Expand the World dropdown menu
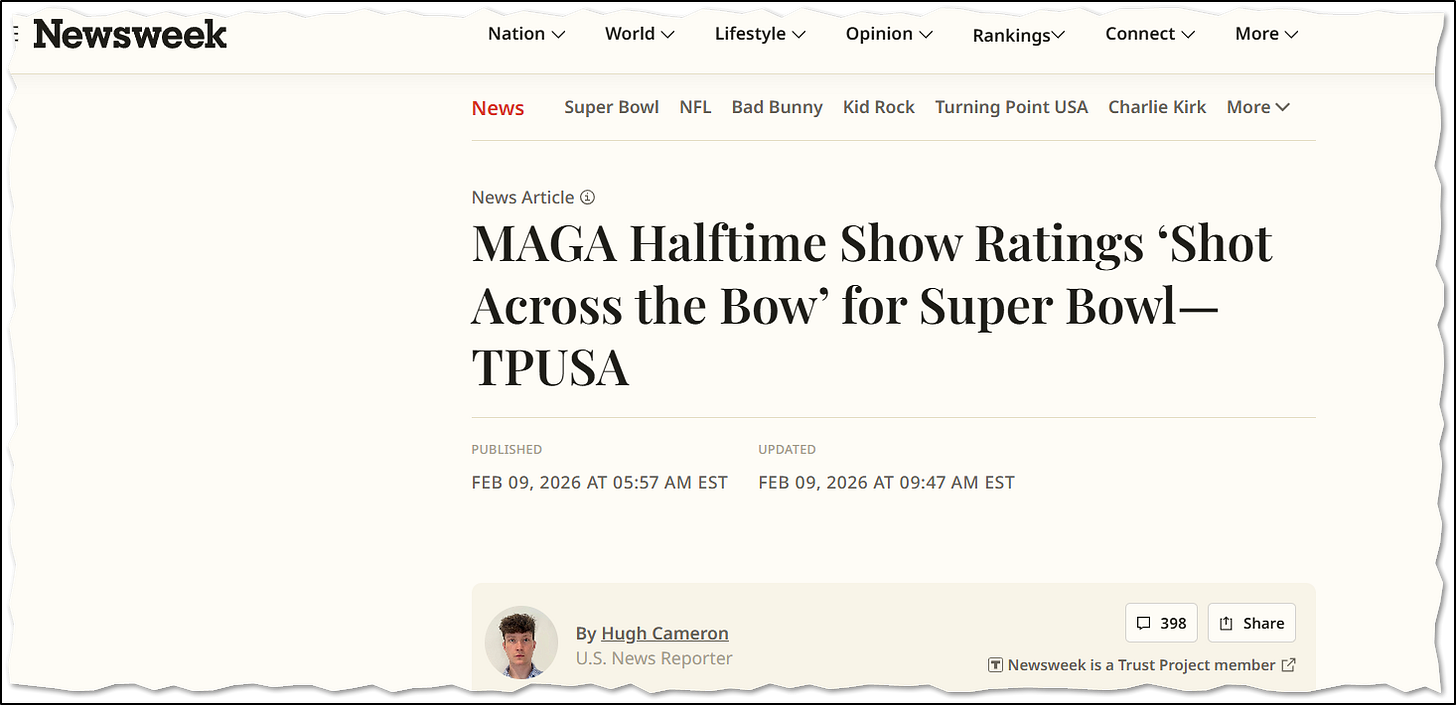The width and height of the screenshot is (1456, 705). [640, 34]
